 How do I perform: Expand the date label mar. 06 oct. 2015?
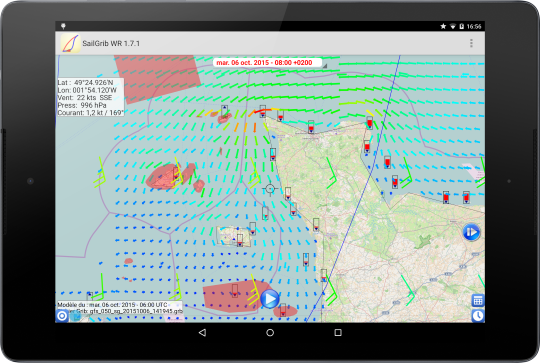tap(264, 63)
